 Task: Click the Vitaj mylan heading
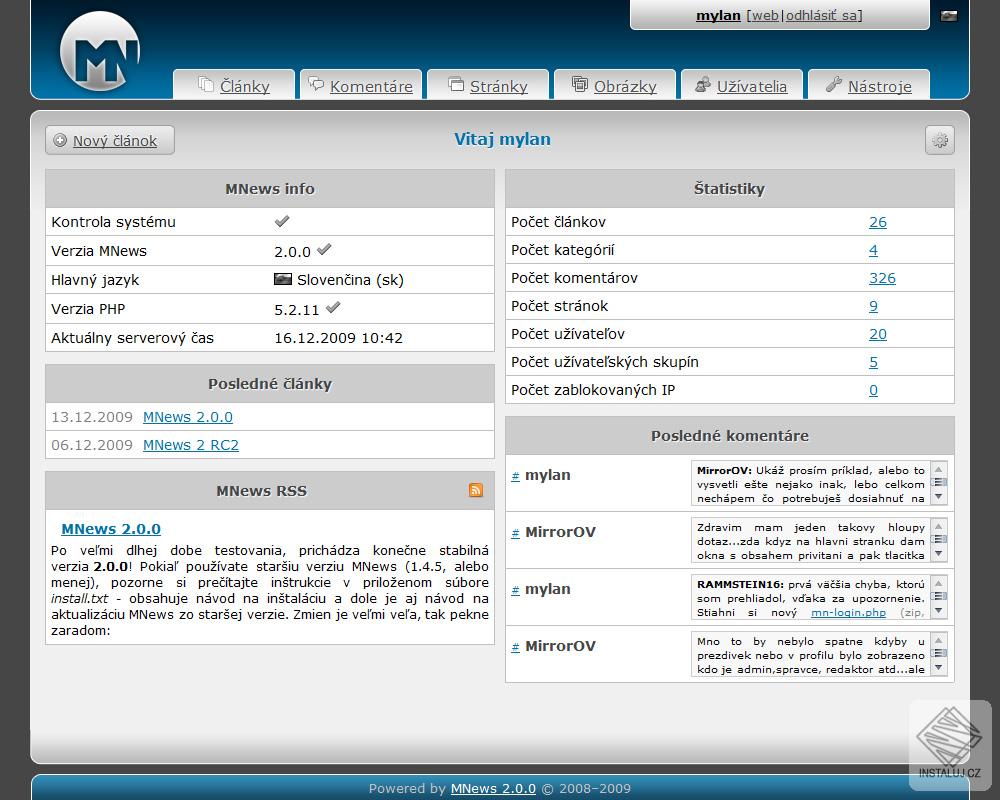point(502,139)
